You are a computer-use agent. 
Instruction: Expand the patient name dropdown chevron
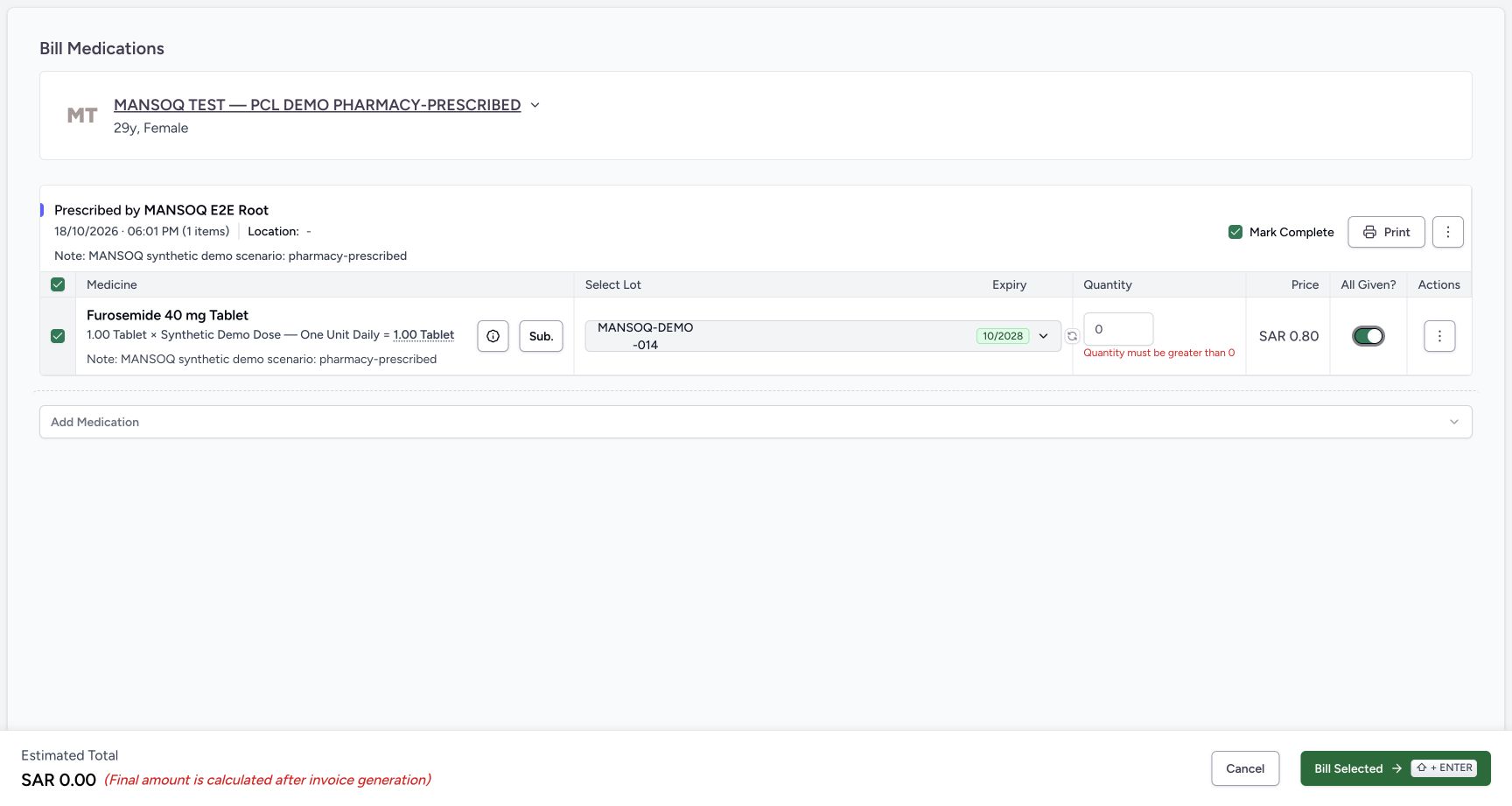pos(535,105)
